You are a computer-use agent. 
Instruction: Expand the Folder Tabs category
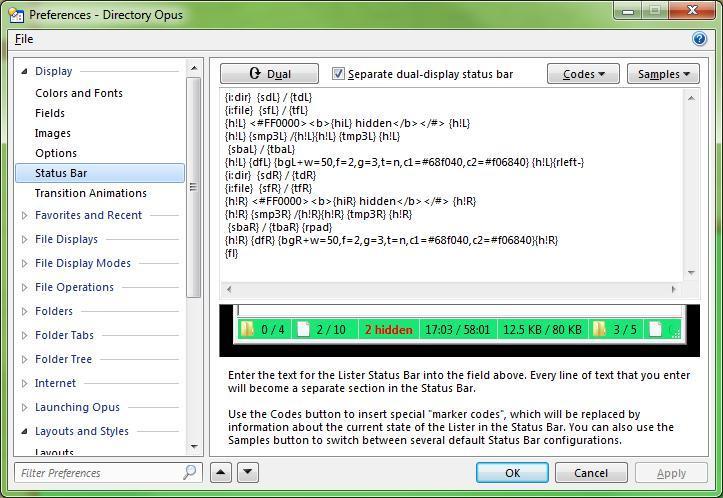[x=24, y=335]
